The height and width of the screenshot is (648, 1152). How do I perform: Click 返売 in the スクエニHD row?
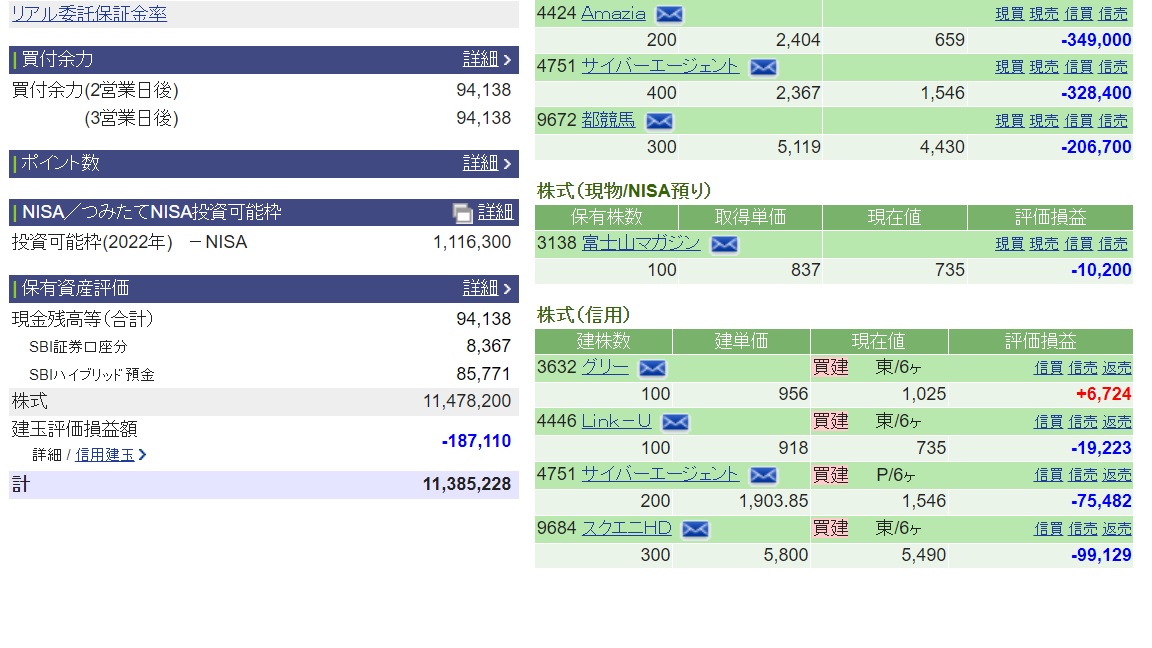[1117, 529]
